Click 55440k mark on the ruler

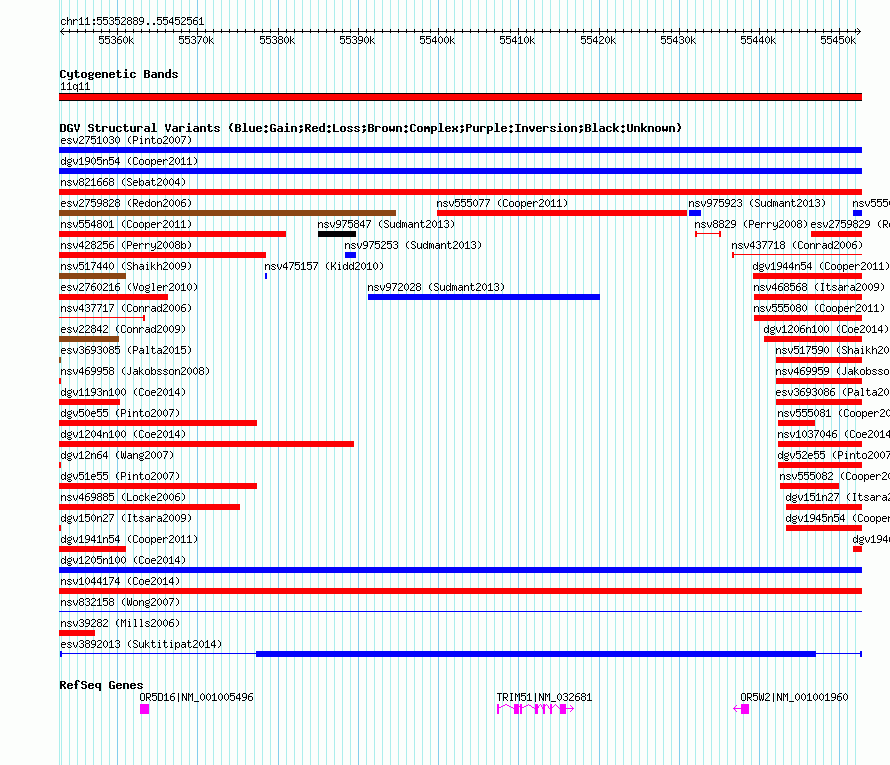click(x=758, y=40)
